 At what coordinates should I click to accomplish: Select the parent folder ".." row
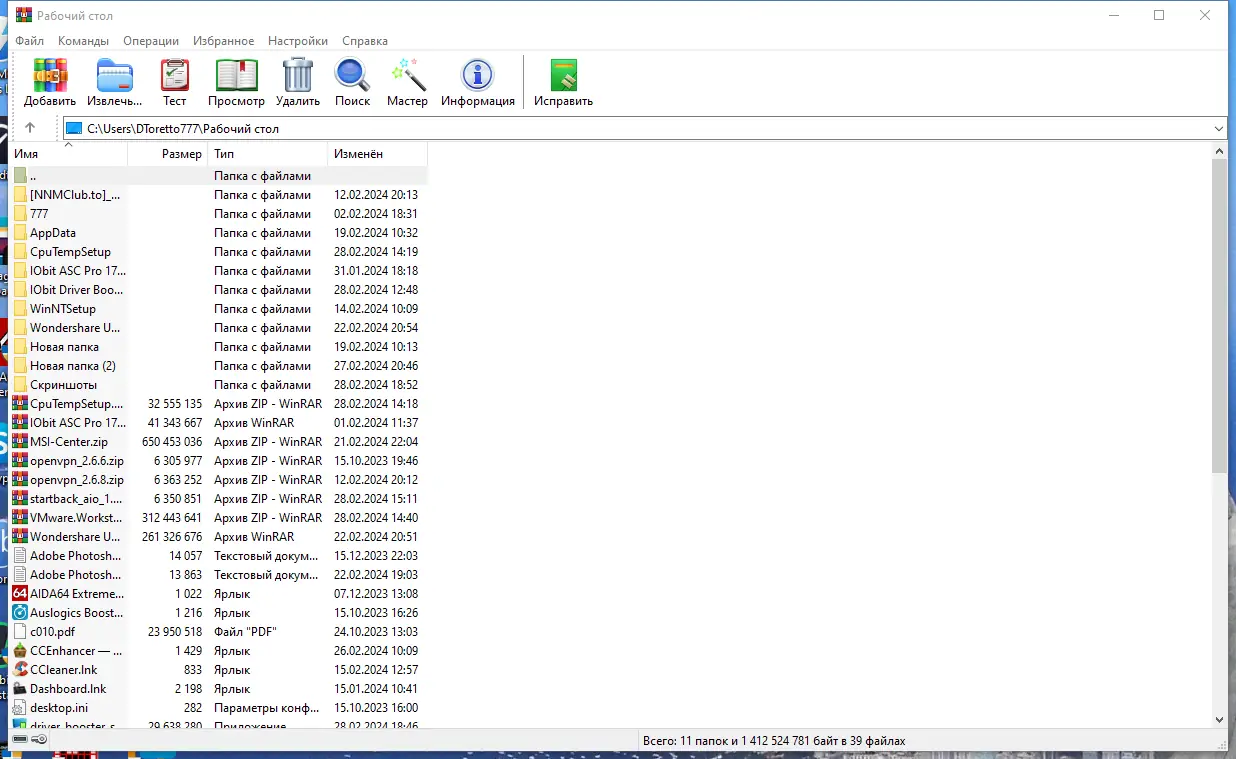(x=219, y=175)
